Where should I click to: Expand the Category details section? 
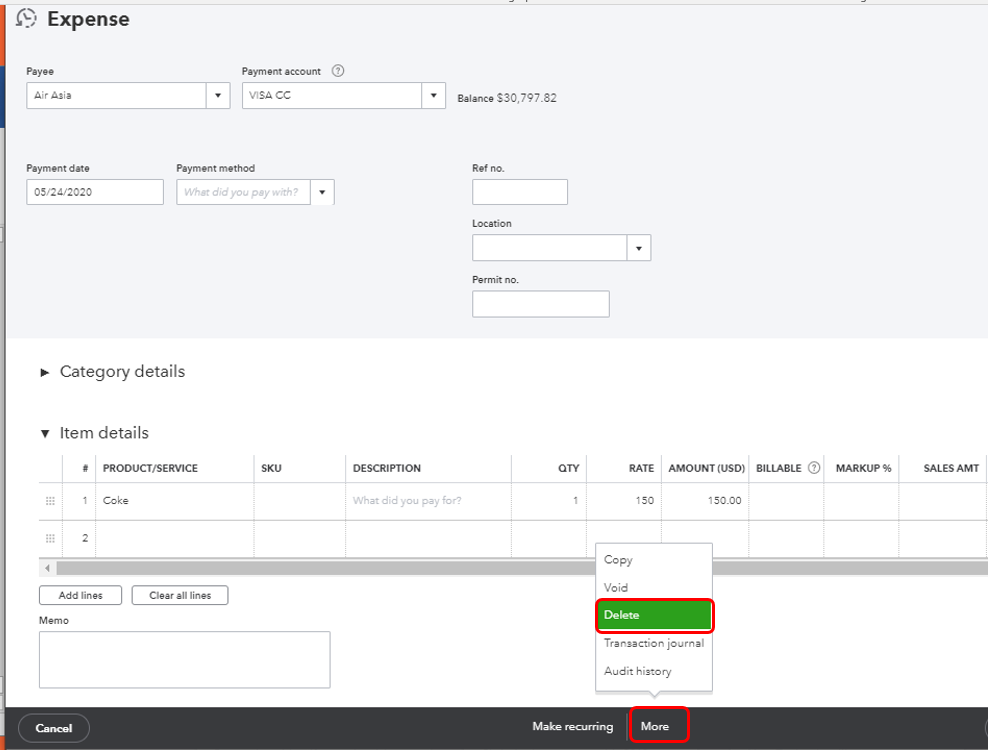(x=45, y=372)
